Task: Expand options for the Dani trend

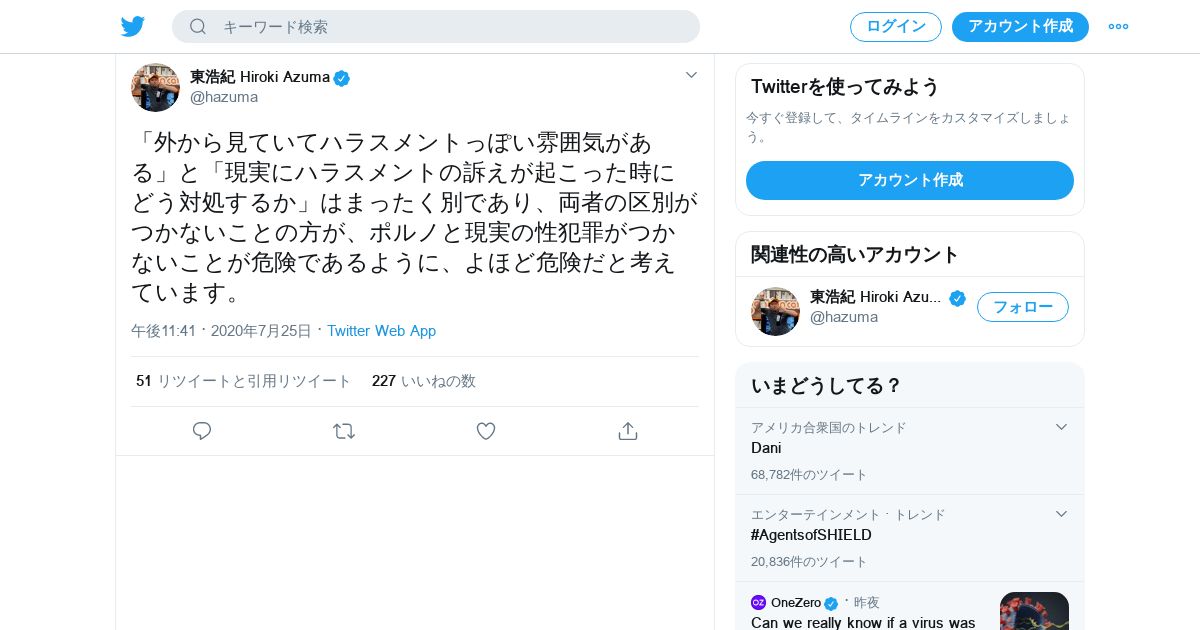Action: tap(1061, 427)
